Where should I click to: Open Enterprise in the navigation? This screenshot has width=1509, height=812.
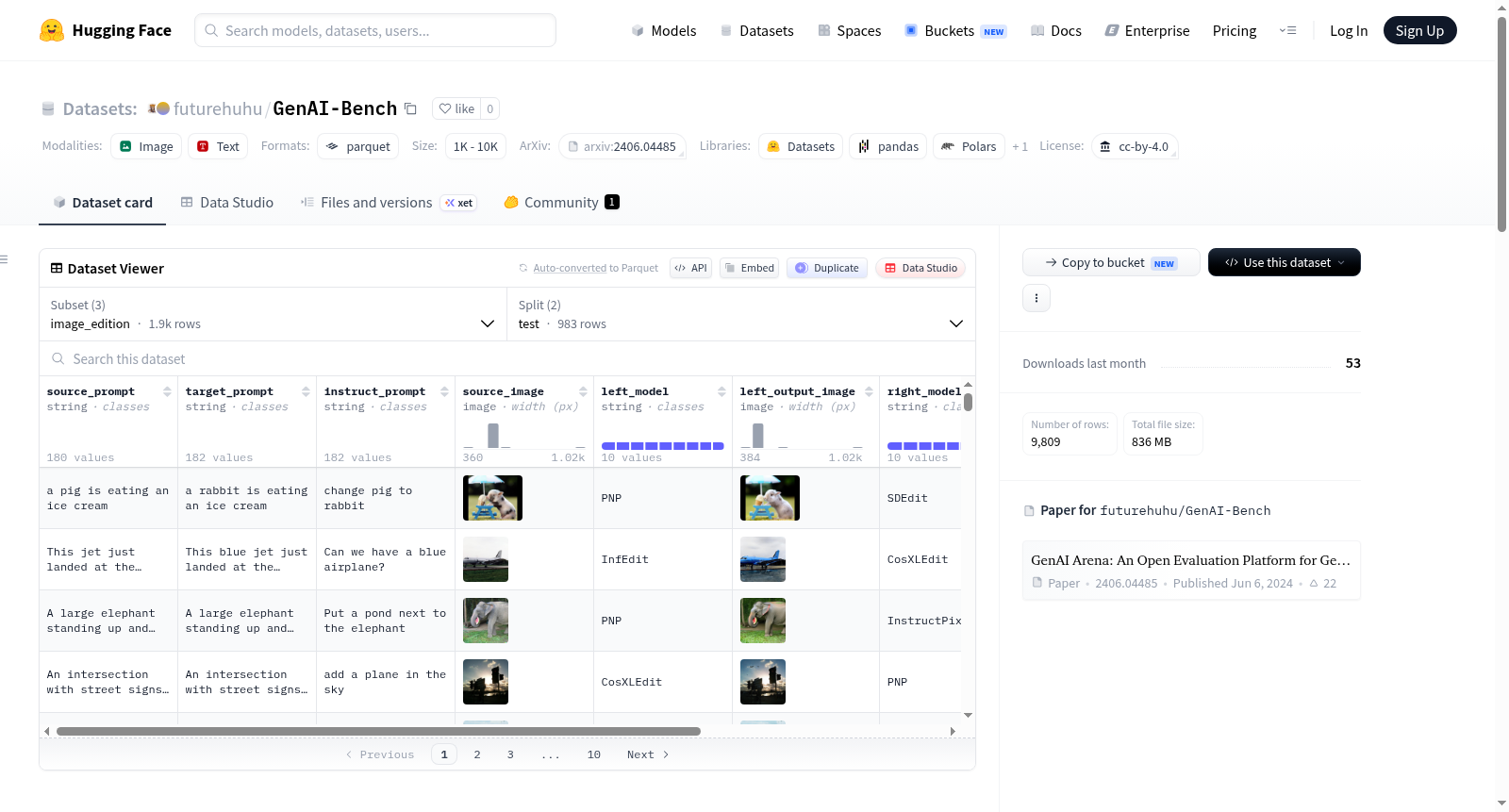1147,30
